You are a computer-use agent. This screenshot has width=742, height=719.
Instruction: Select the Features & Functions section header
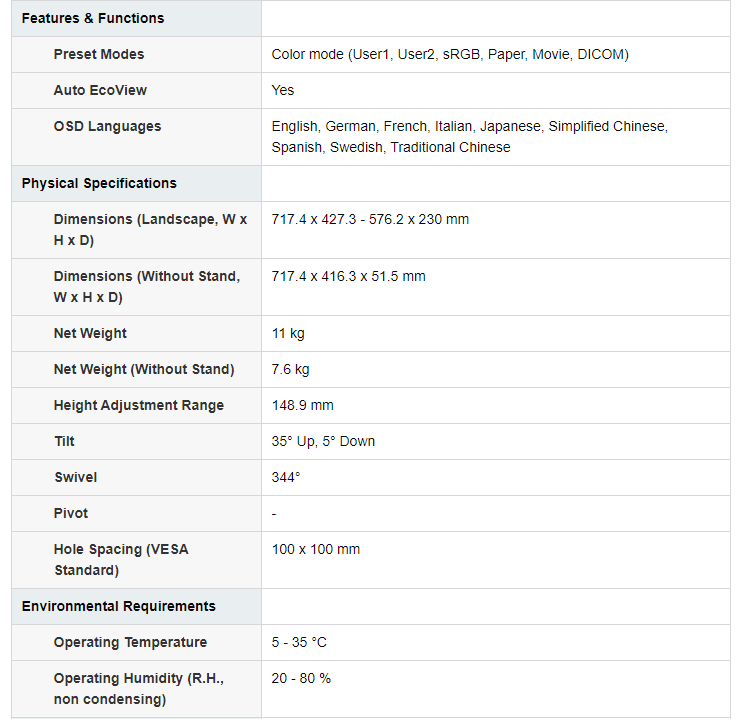point(93,18)
